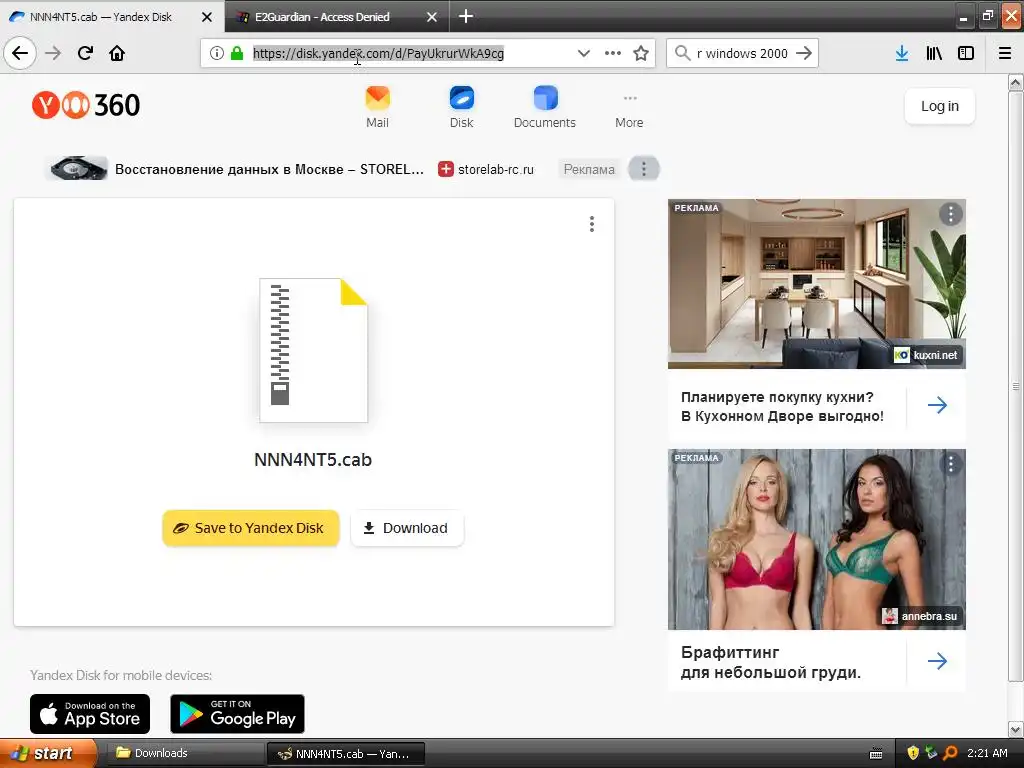Open page actions three-dot menu in address bar
Screen dimensions: 1024x768
click(613, 53)
